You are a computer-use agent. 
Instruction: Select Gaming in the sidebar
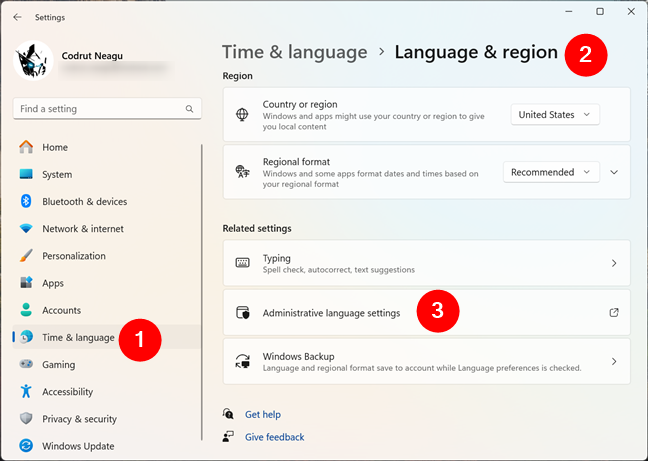107,364
